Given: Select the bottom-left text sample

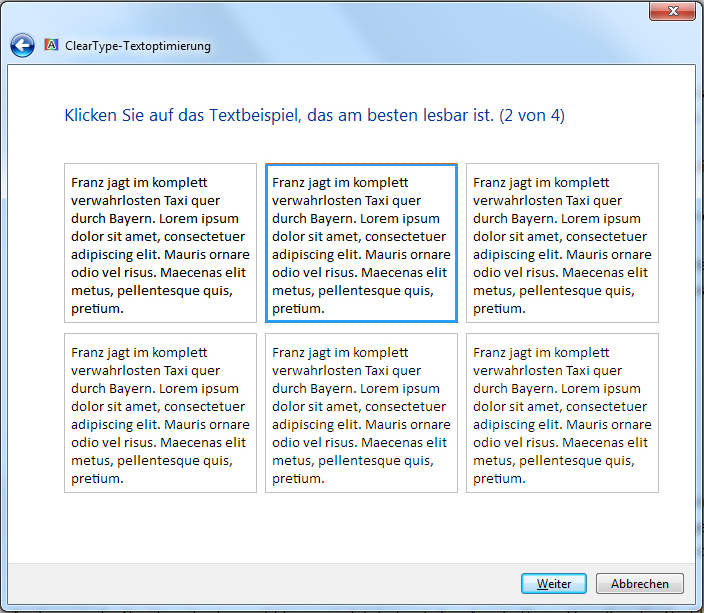Looking at the screenshot, I should [x=160, y=413].
